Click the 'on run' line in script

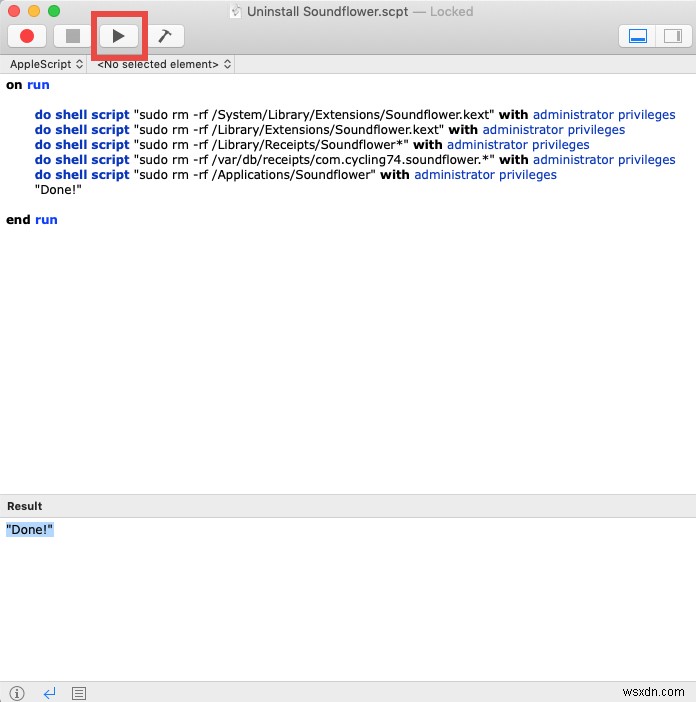28,85
